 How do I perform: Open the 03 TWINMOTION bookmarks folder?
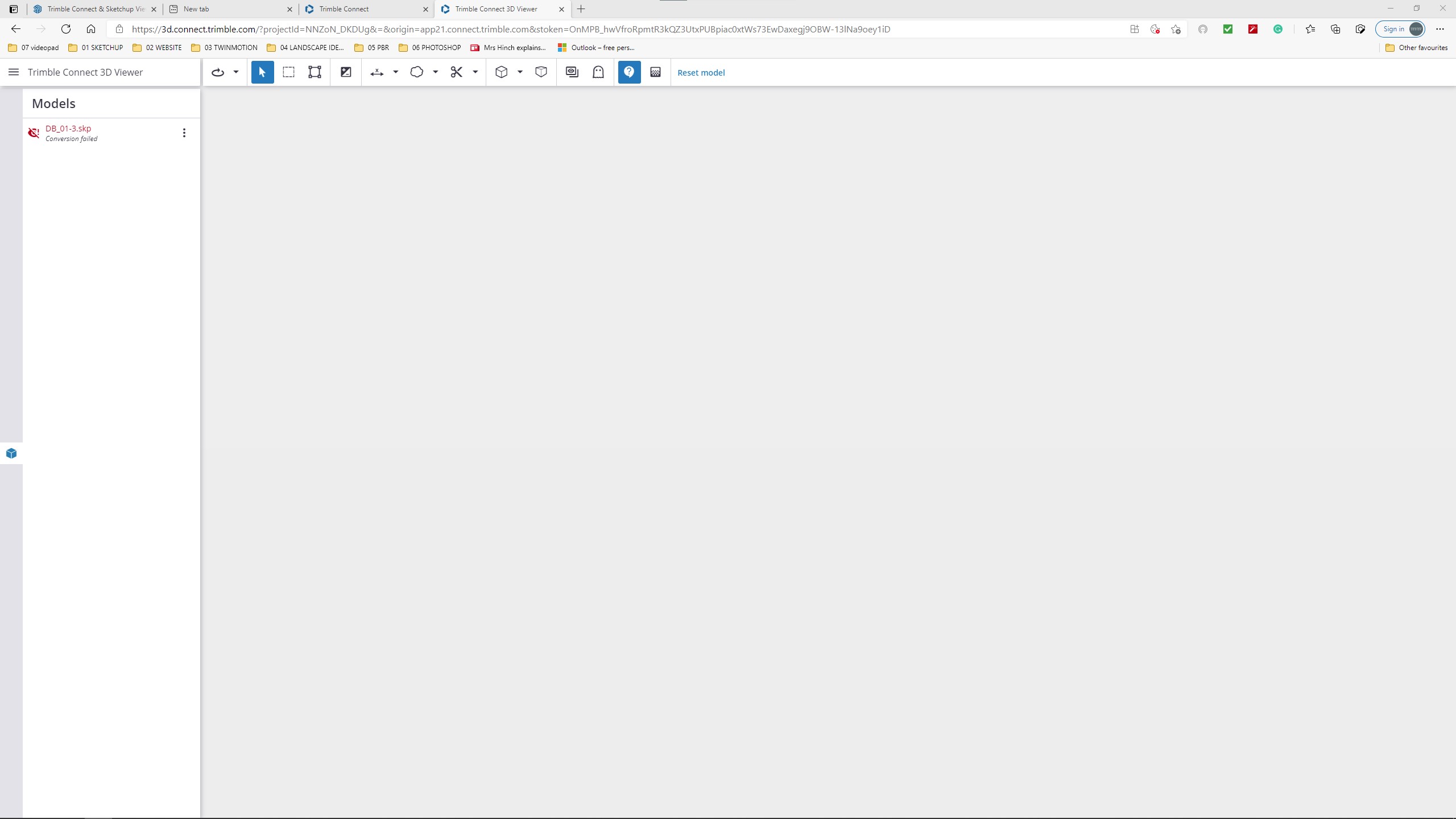[224, 48]
